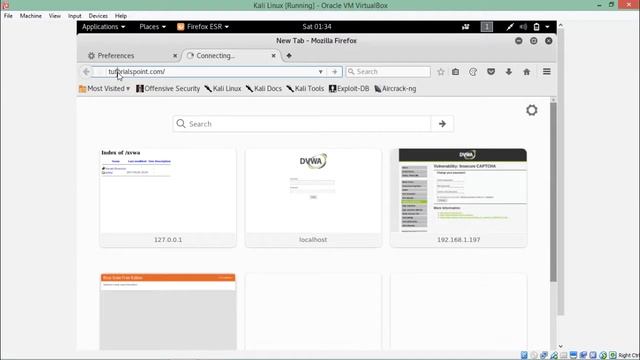Expand the Kali system menu arrow
This screenshot has height=360, width=640.
click(548, 27)
